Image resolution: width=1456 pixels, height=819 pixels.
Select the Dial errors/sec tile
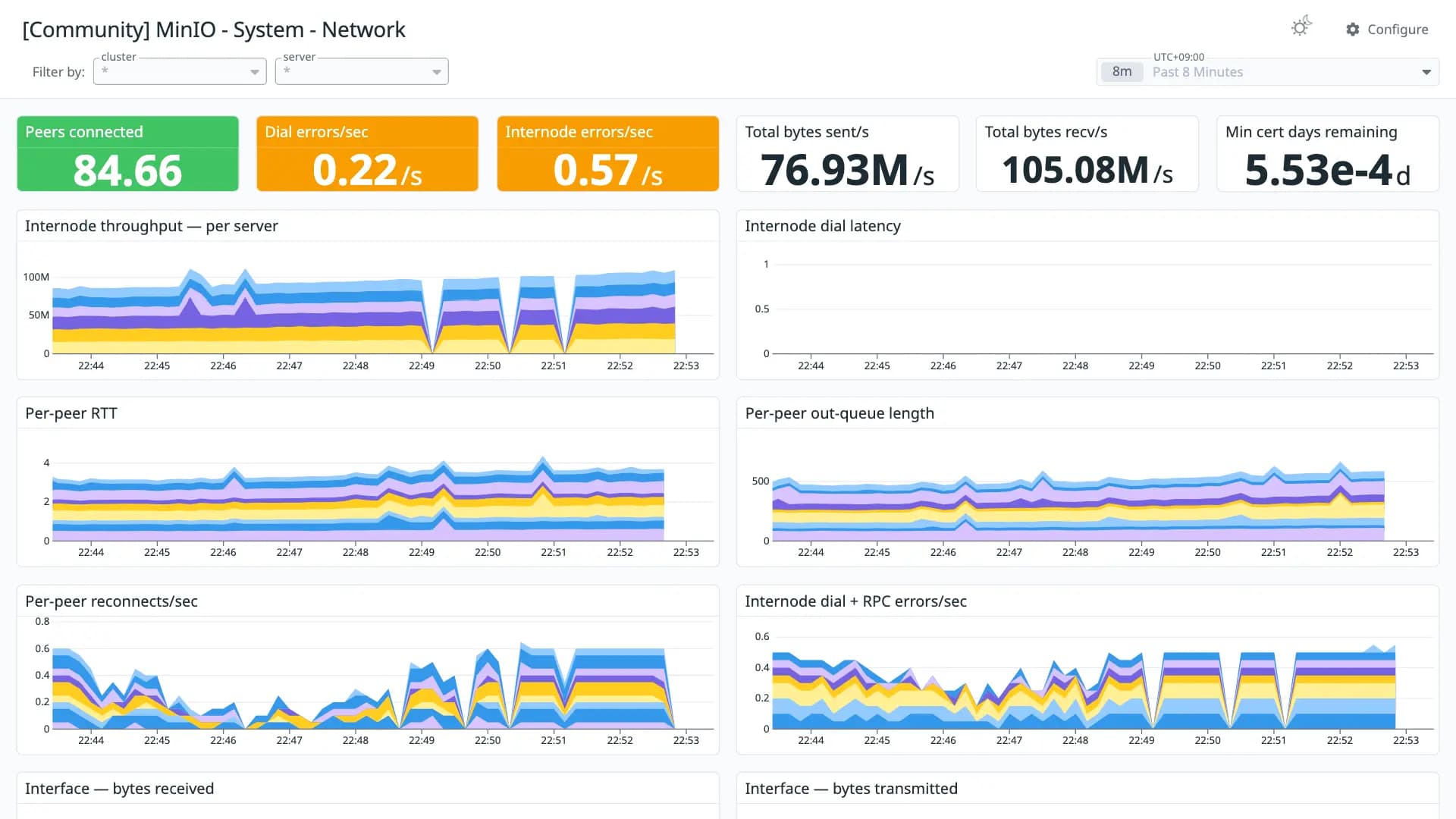pos(367,154)
